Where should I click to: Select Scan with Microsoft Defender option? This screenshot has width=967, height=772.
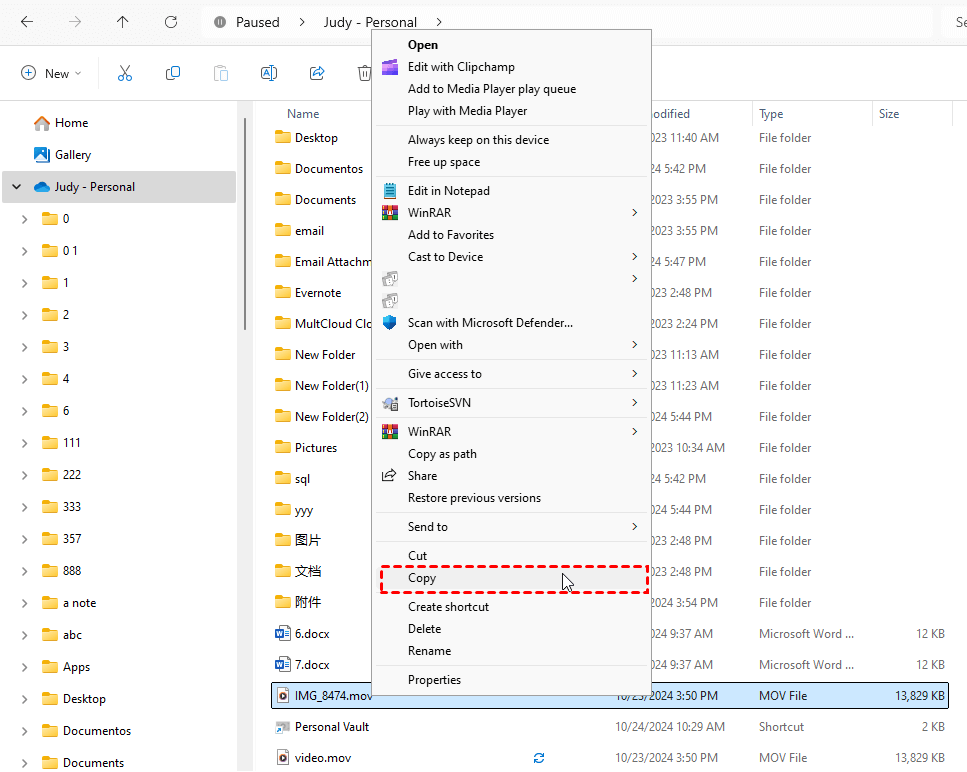[x=490, y=323]
